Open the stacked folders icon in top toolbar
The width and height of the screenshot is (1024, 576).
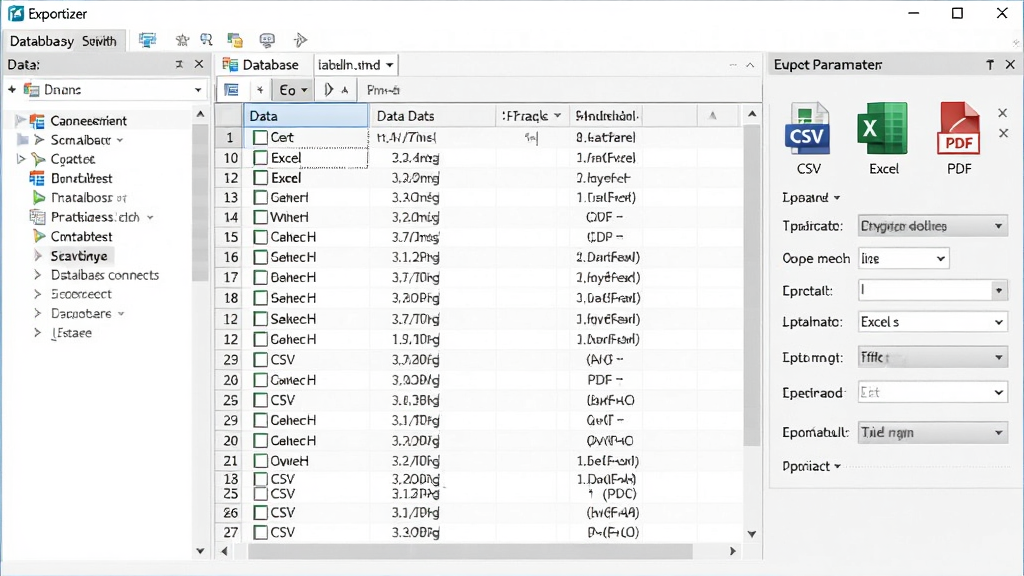pyautogui.click(x=235, y=40)
